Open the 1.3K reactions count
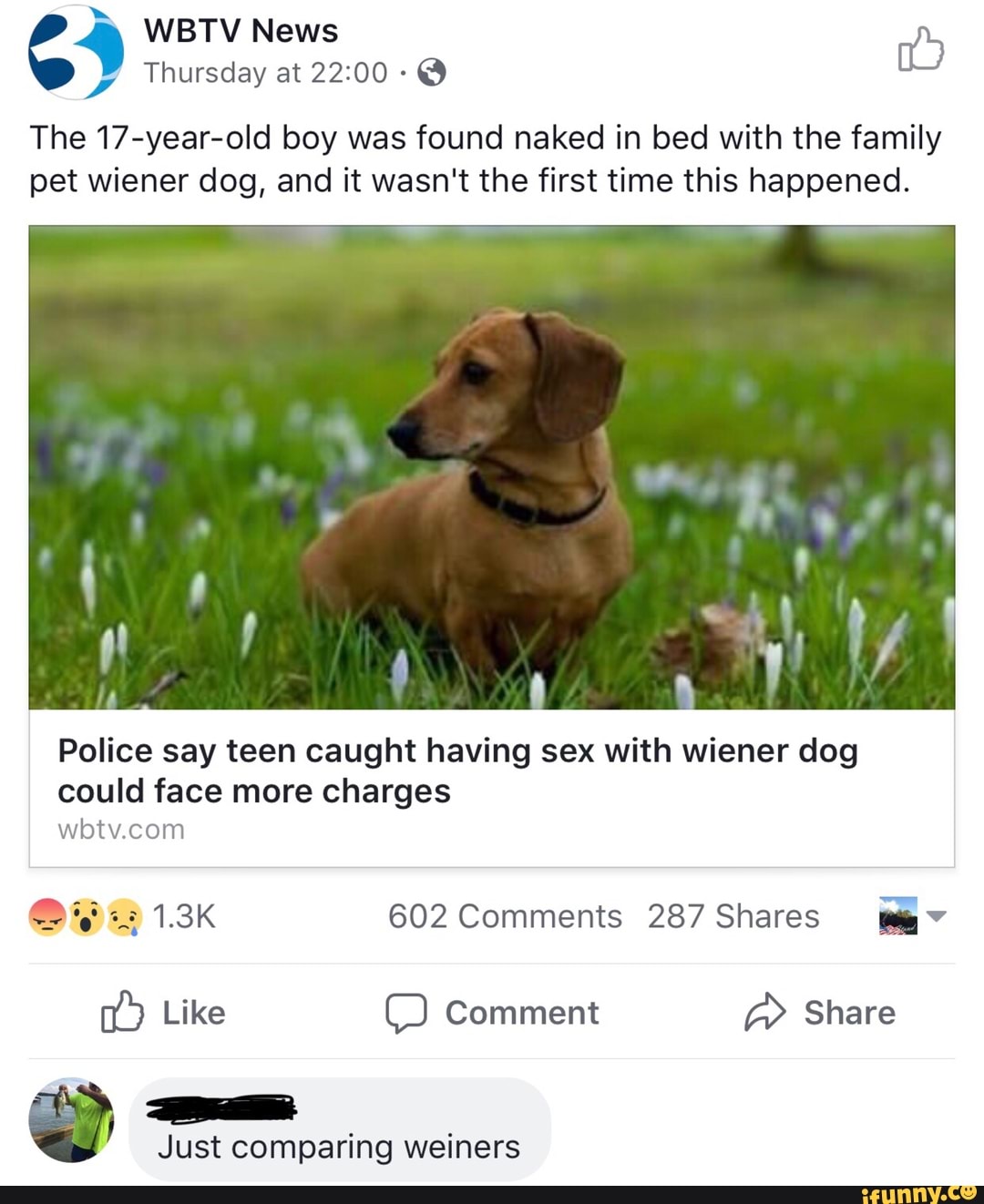 [x=184, y=916]
